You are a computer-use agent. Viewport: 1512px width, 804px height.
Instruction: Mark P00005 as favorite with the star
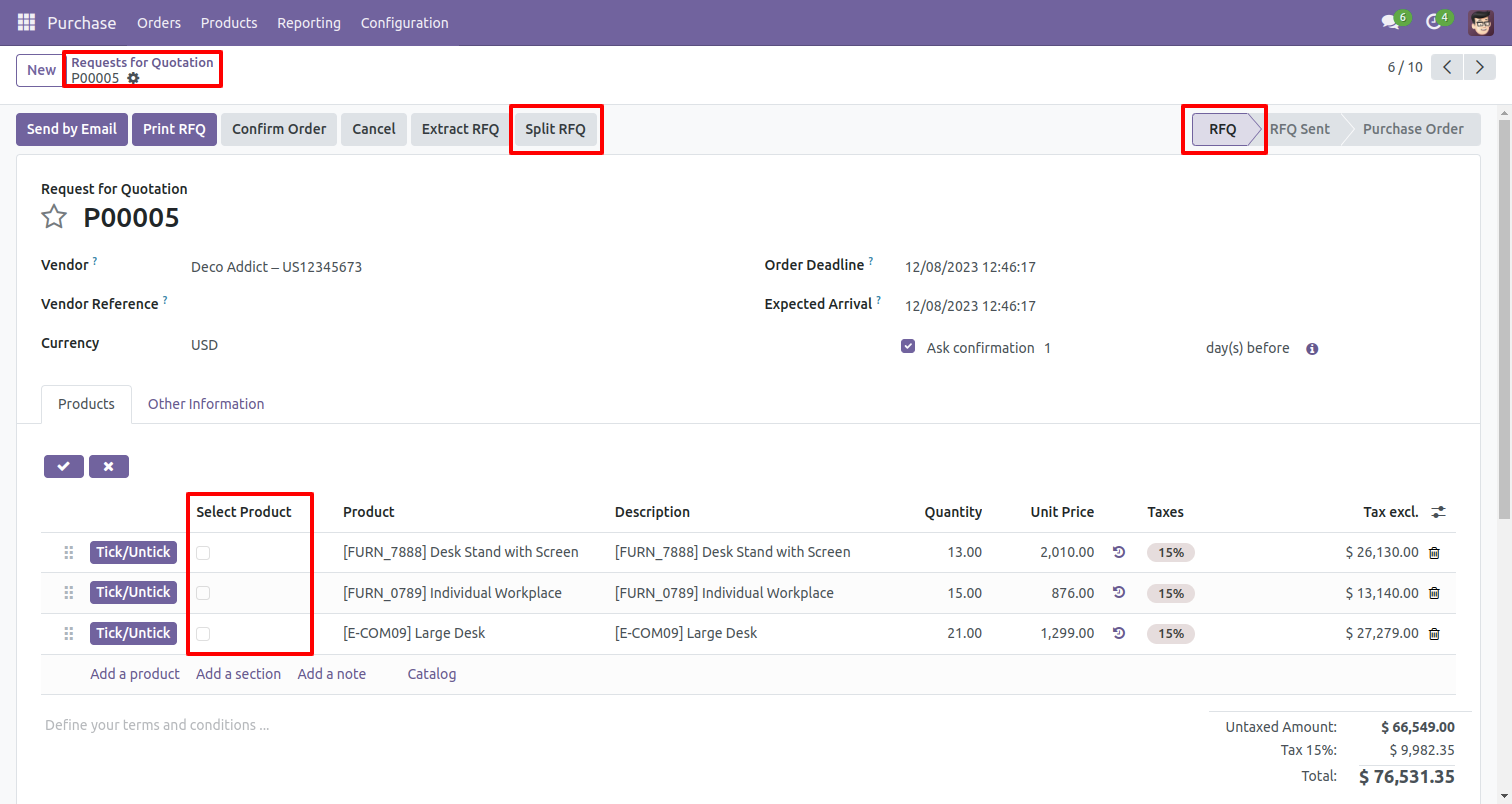point(54,217)
